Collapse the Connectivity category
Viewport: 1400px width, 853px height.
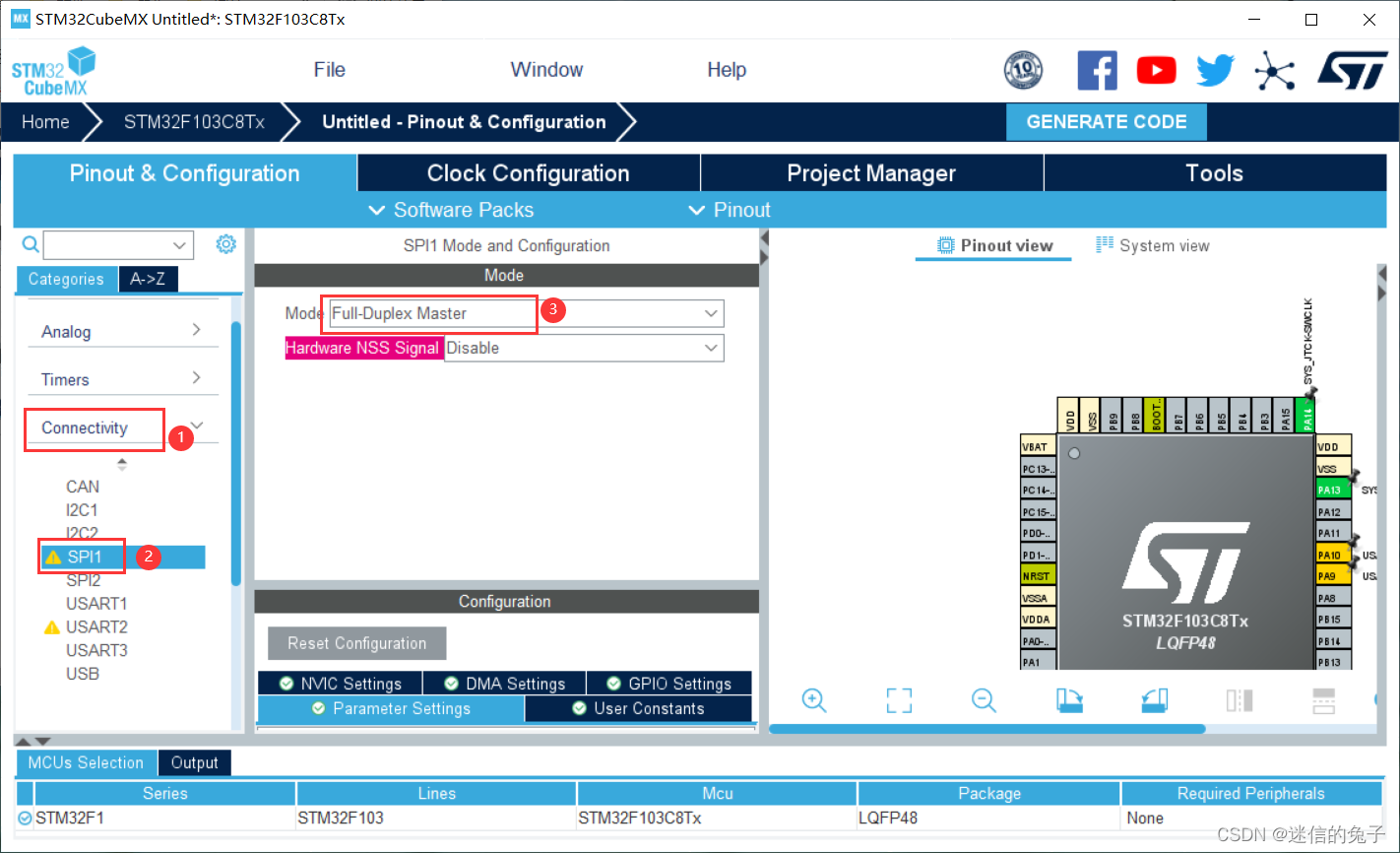click(120, 427)
